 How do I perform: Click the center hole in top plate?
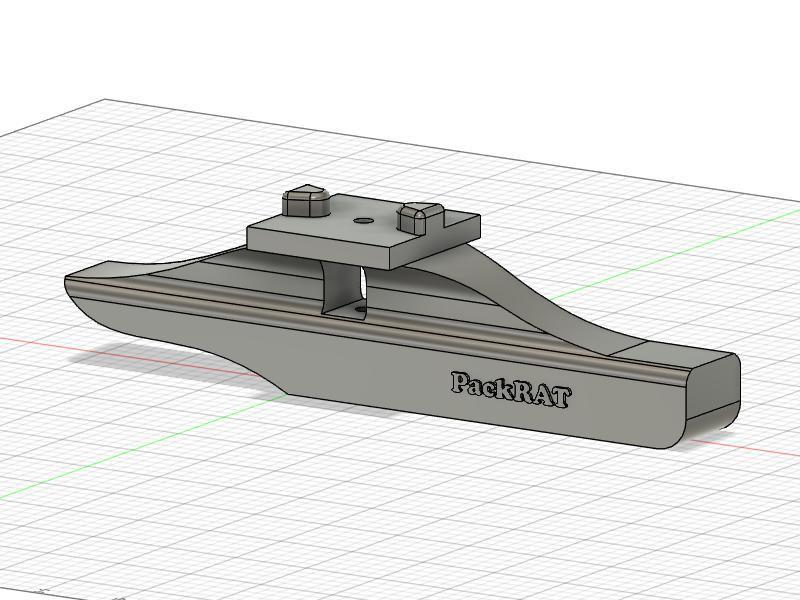point(363,221)
